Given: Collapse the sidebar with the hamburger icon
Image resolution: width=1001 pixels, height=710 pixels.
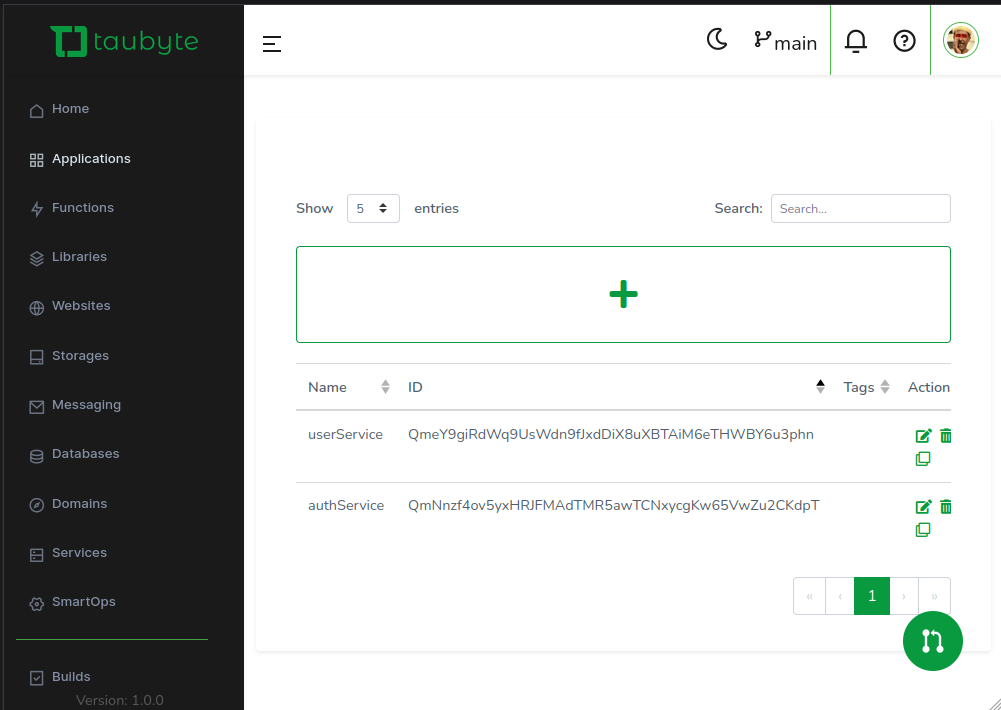Looking at the screenshot, I should pos(272,44).
